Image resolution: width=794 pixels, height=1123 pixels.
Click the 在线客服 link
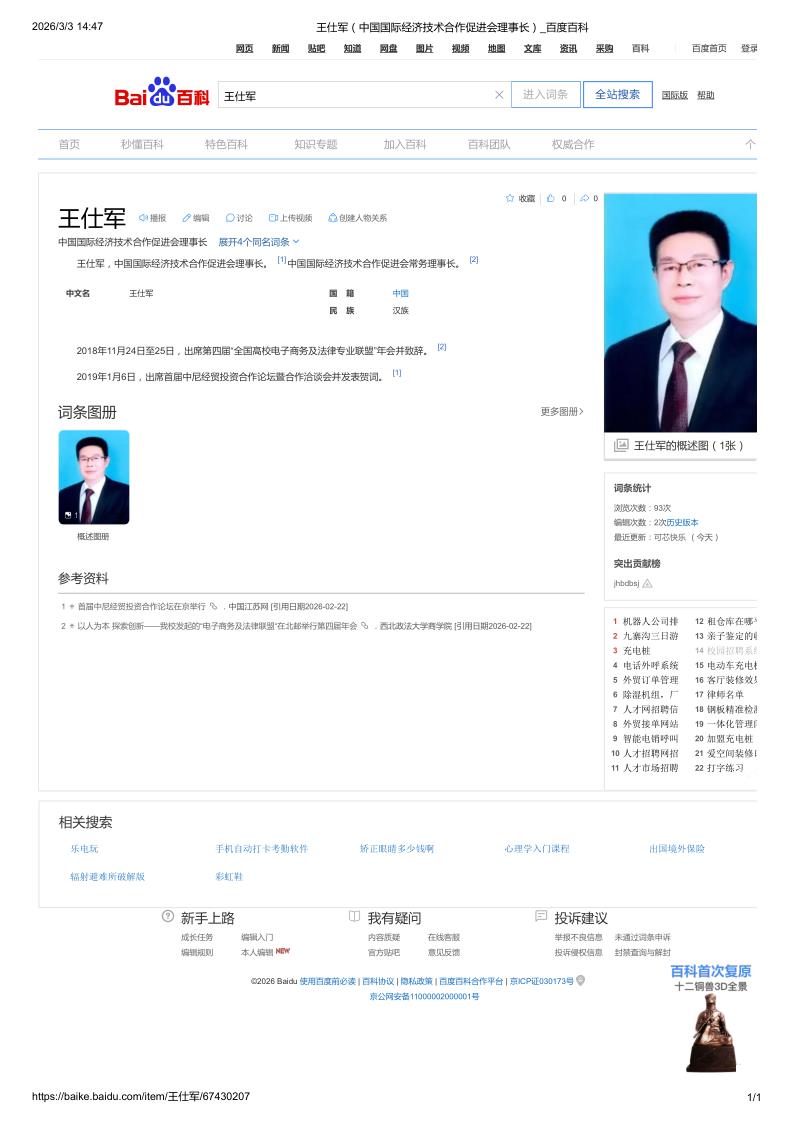(x=444, y=938)
